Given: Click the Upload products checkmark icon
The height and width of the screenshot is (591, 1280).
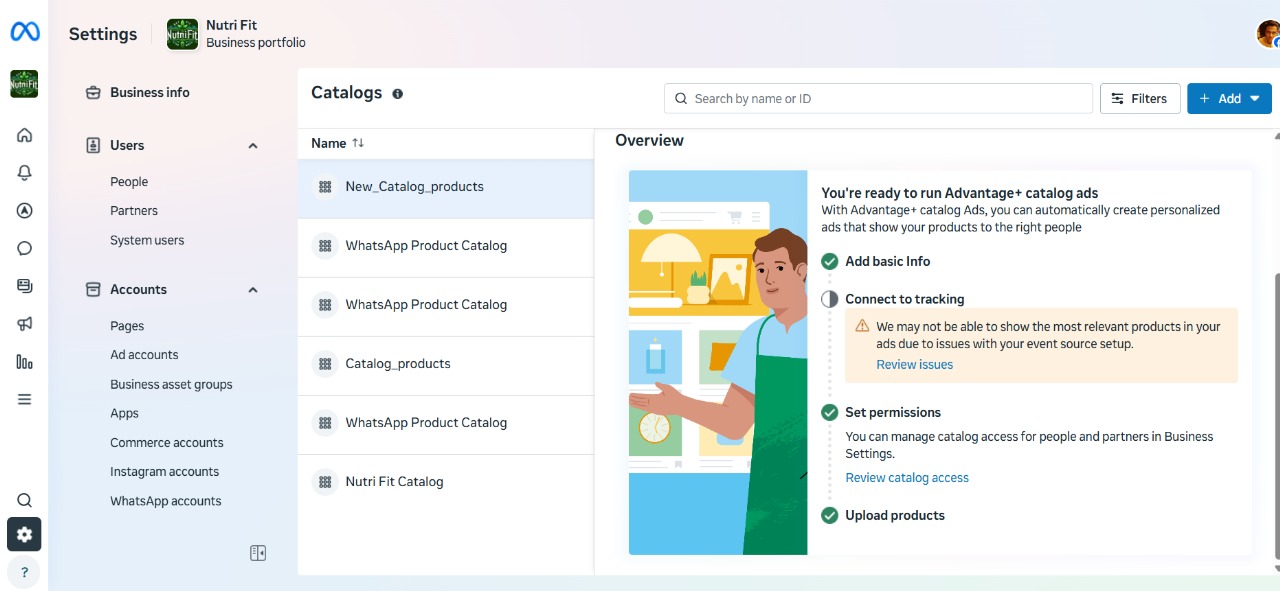Looking at the screenshot, I should 829,515.
